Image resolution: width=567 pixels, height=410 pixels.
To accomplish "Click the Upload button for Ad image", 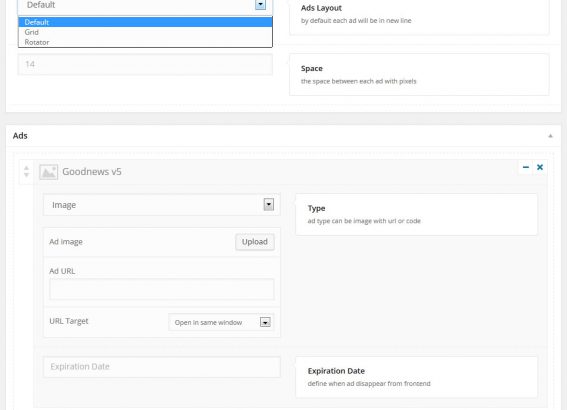I will [255, 242].
